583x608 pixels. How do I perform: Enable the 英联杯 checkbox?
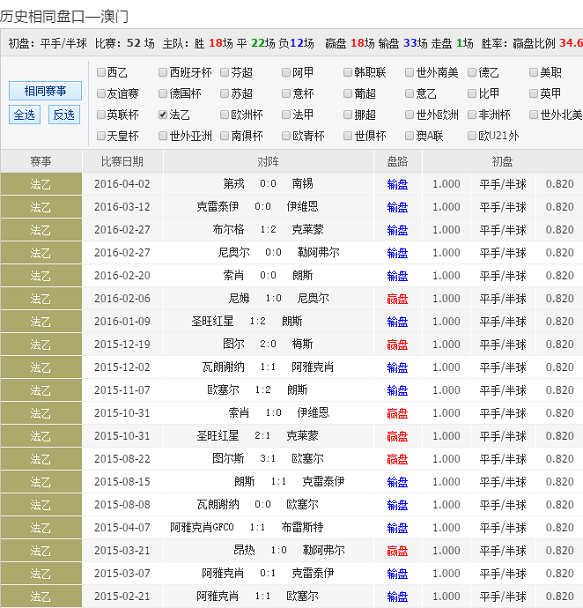coord(101,114)
